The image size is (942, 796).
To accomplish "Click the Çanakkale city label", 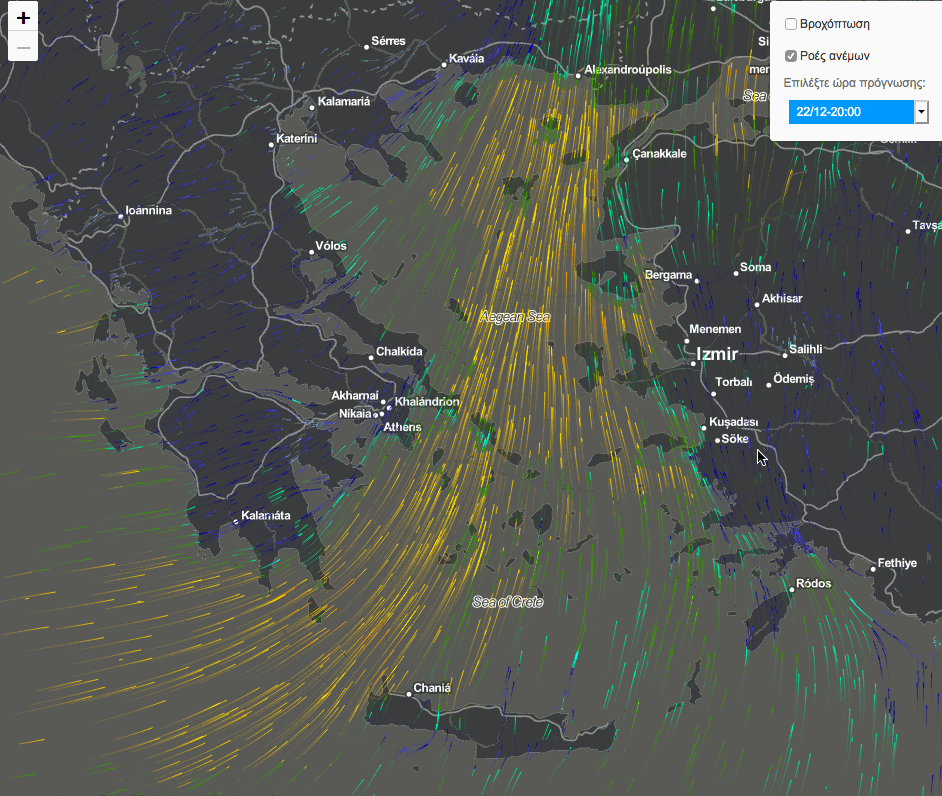I will pyautogui.click(x=660, y=154).
